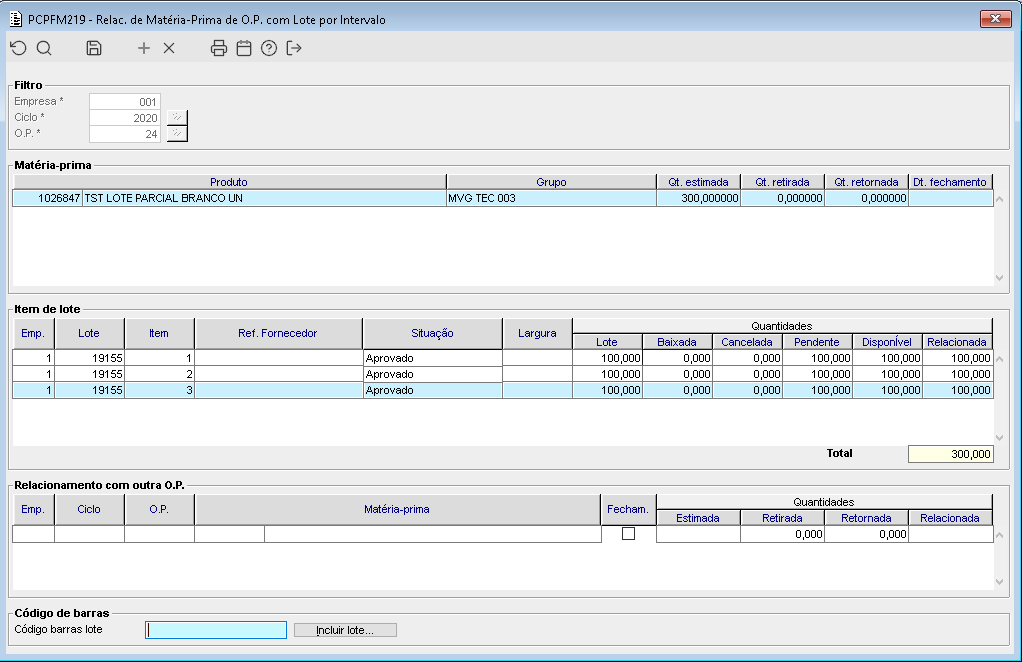Click Situação header in Item de lote

432,333
